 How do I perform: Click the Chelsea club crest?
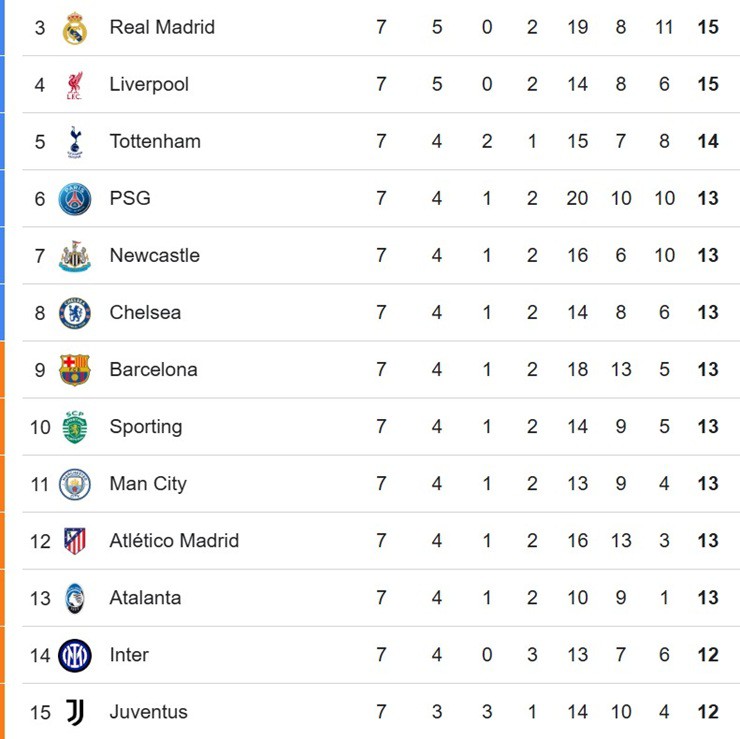pyautogui.click(x=75, y=313)
